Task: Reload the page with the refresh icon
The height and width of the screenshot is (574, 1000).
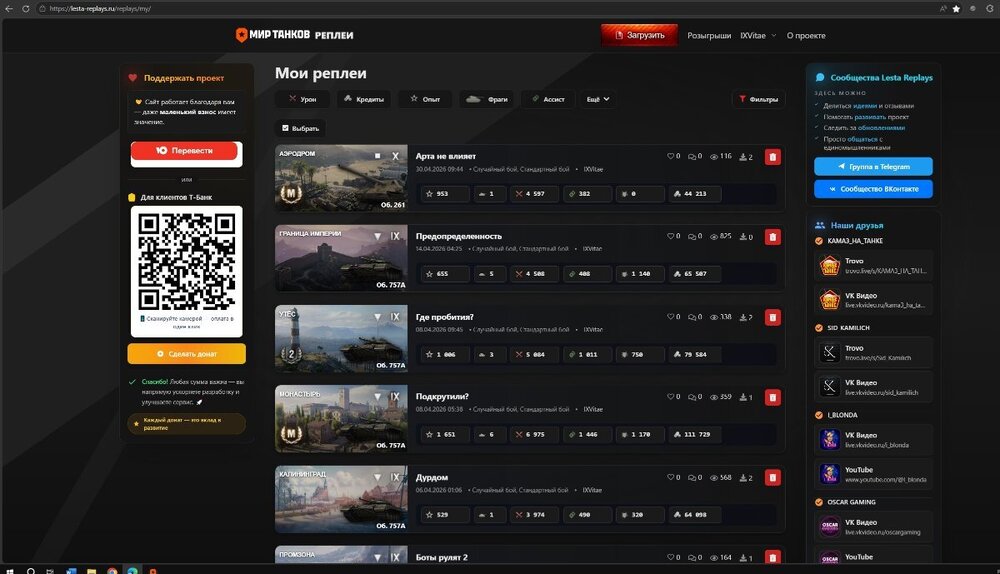Action: point(26,8)
